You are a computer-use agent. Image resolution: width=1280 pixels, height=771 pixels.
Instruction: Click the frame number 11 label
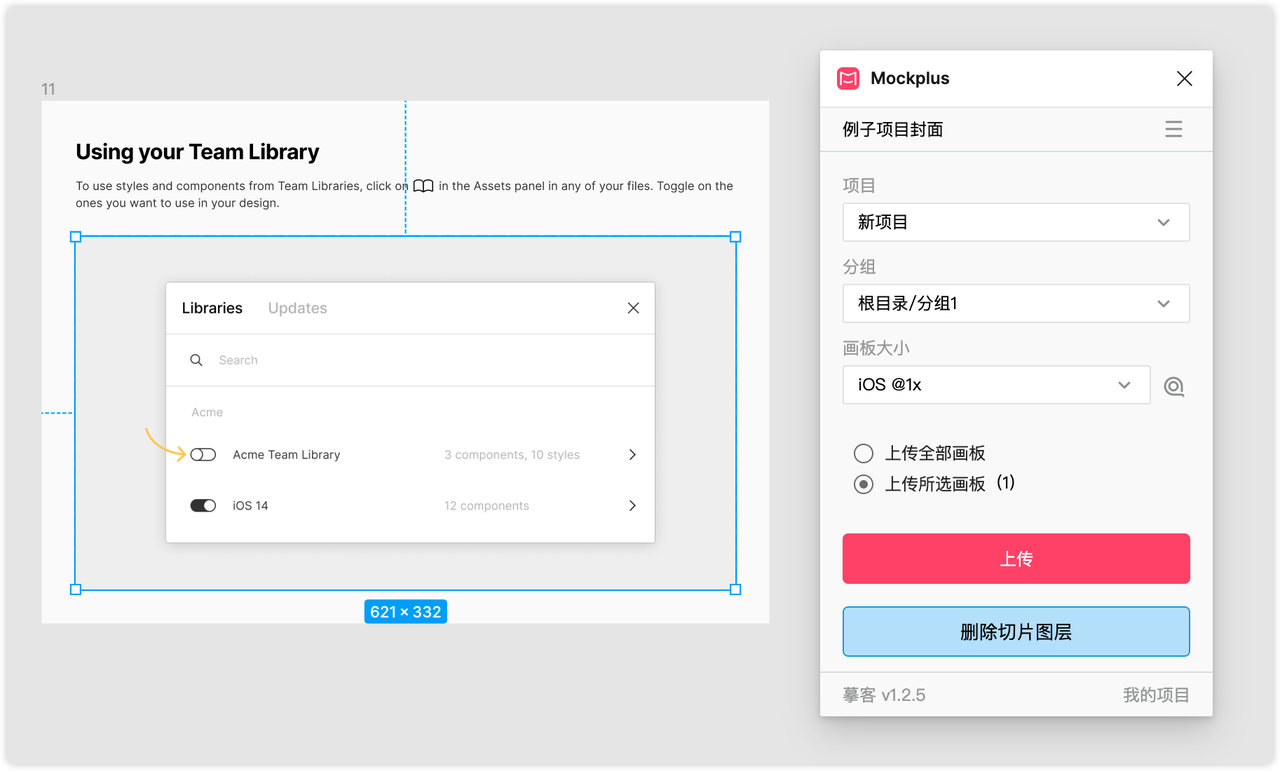[x=48, y=89]
